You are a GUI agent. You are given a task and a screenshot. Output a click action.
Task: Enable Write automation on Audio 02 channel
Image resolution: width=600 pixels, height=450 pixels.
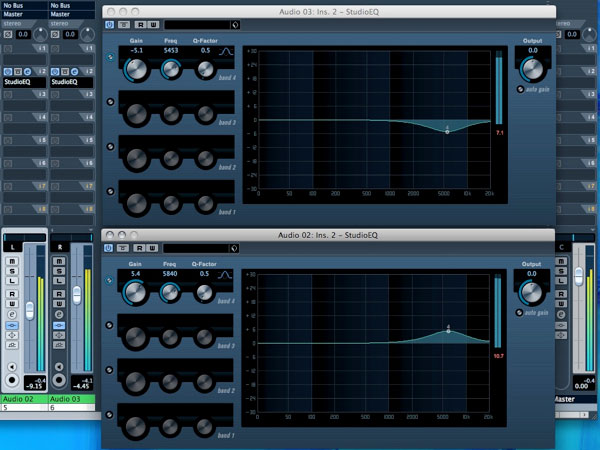pyautogui.click(x=12, y=304)
